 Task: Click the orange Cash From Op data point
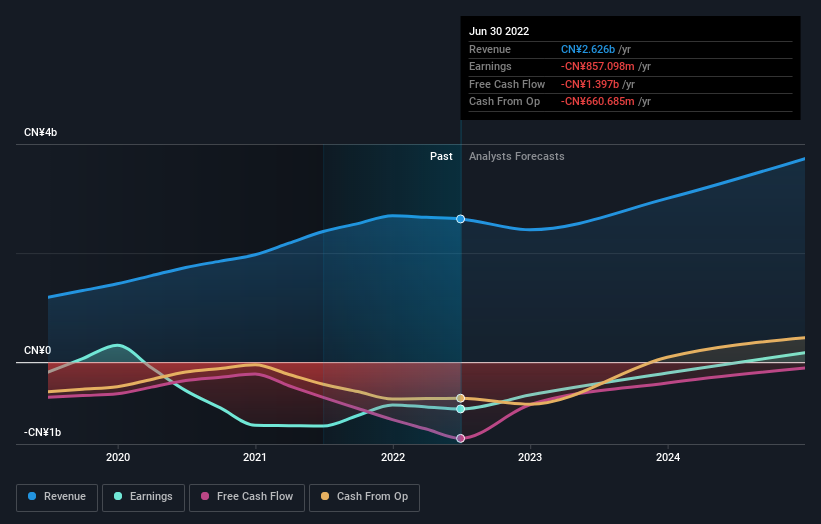460,398
